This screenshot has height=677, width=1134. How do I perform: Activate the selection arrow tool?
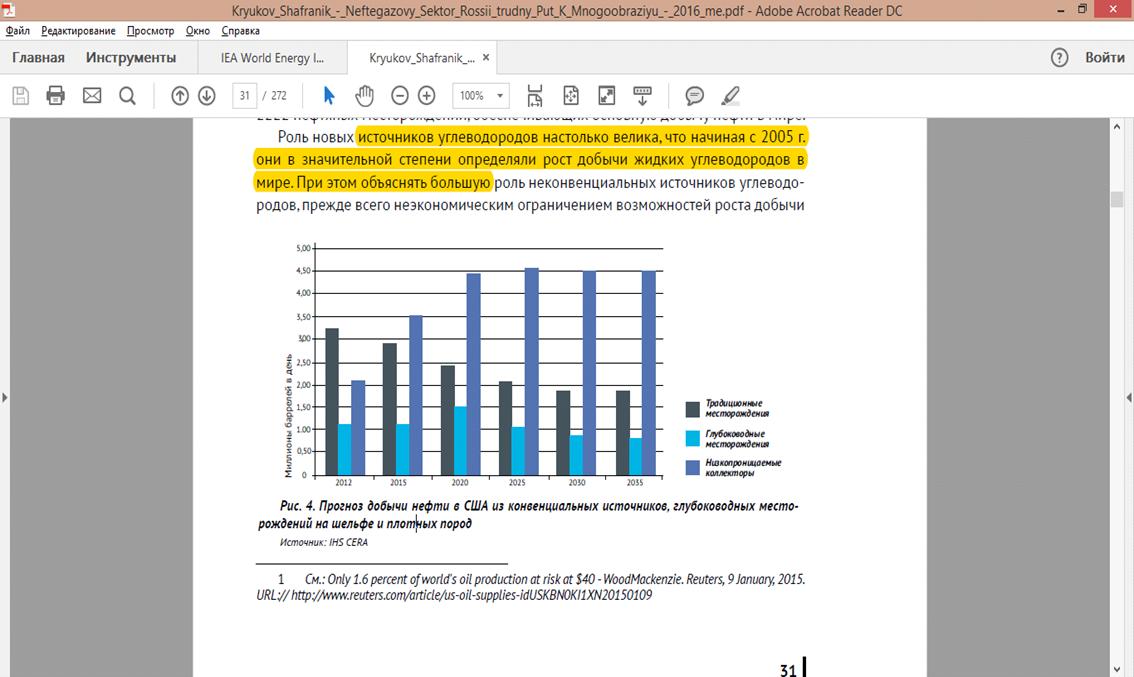329,96
